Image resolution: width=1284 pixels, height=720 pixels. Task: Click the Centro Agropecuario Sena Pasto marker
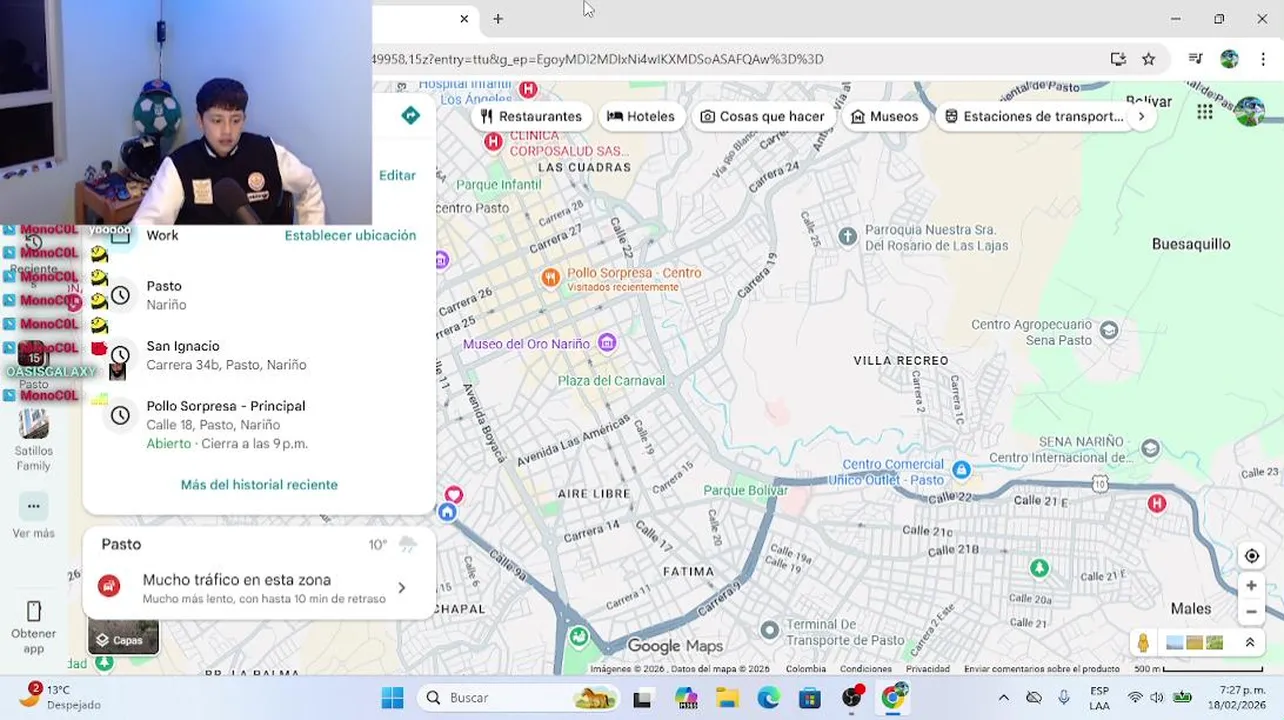click(1108, 330)
